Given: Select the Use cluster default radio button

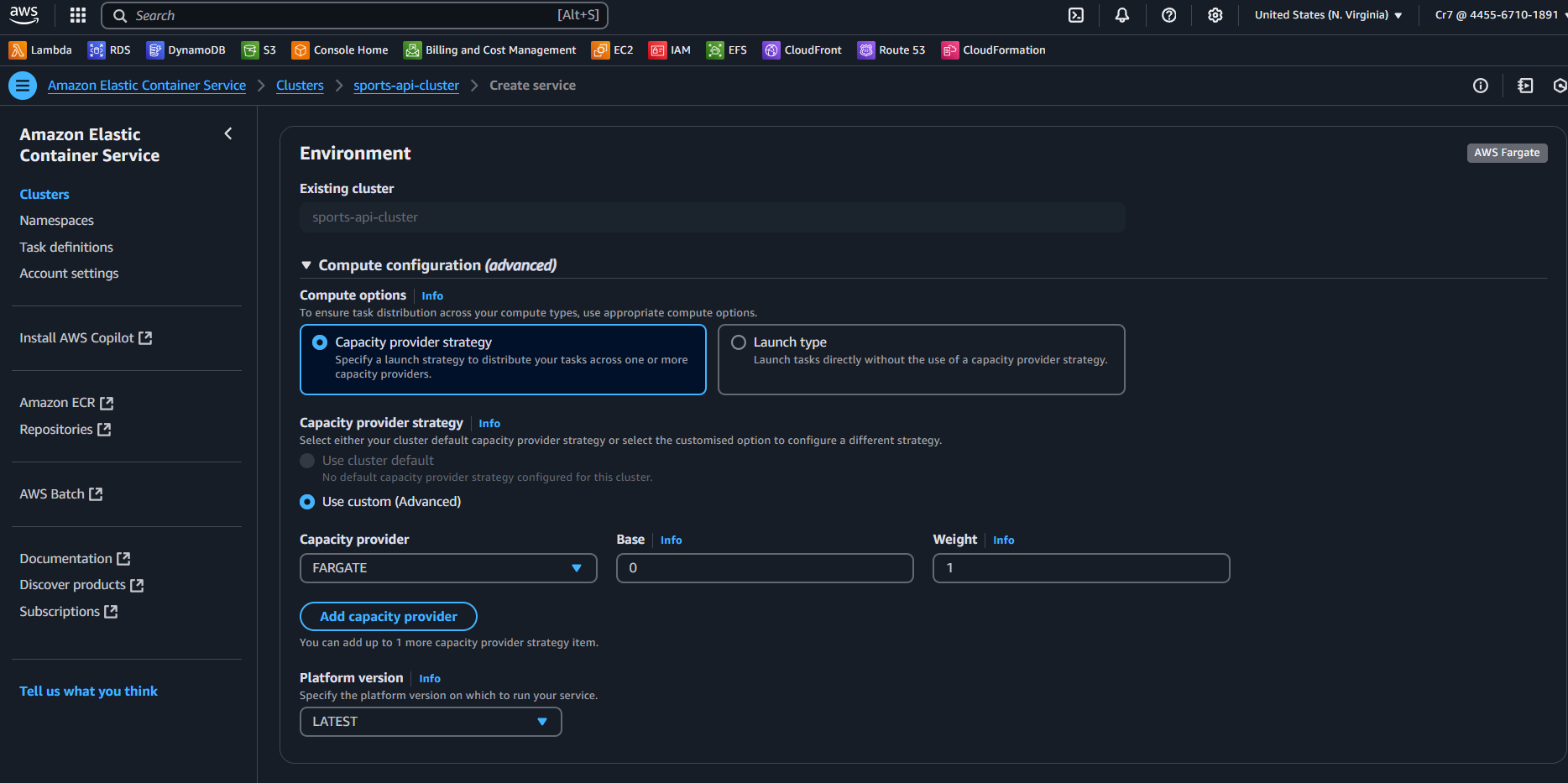Looking at the screenshot, I should [x=307, y=461].
